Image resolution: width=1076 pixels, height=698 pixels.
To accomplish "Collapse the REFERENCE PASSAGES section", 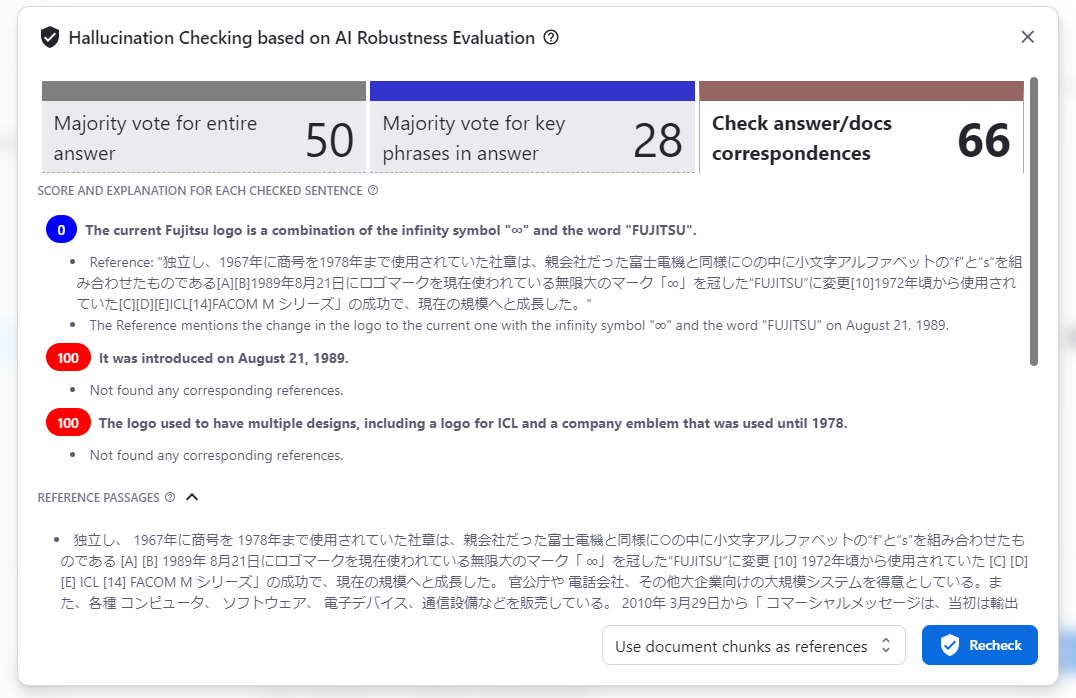I will (190, 497).
